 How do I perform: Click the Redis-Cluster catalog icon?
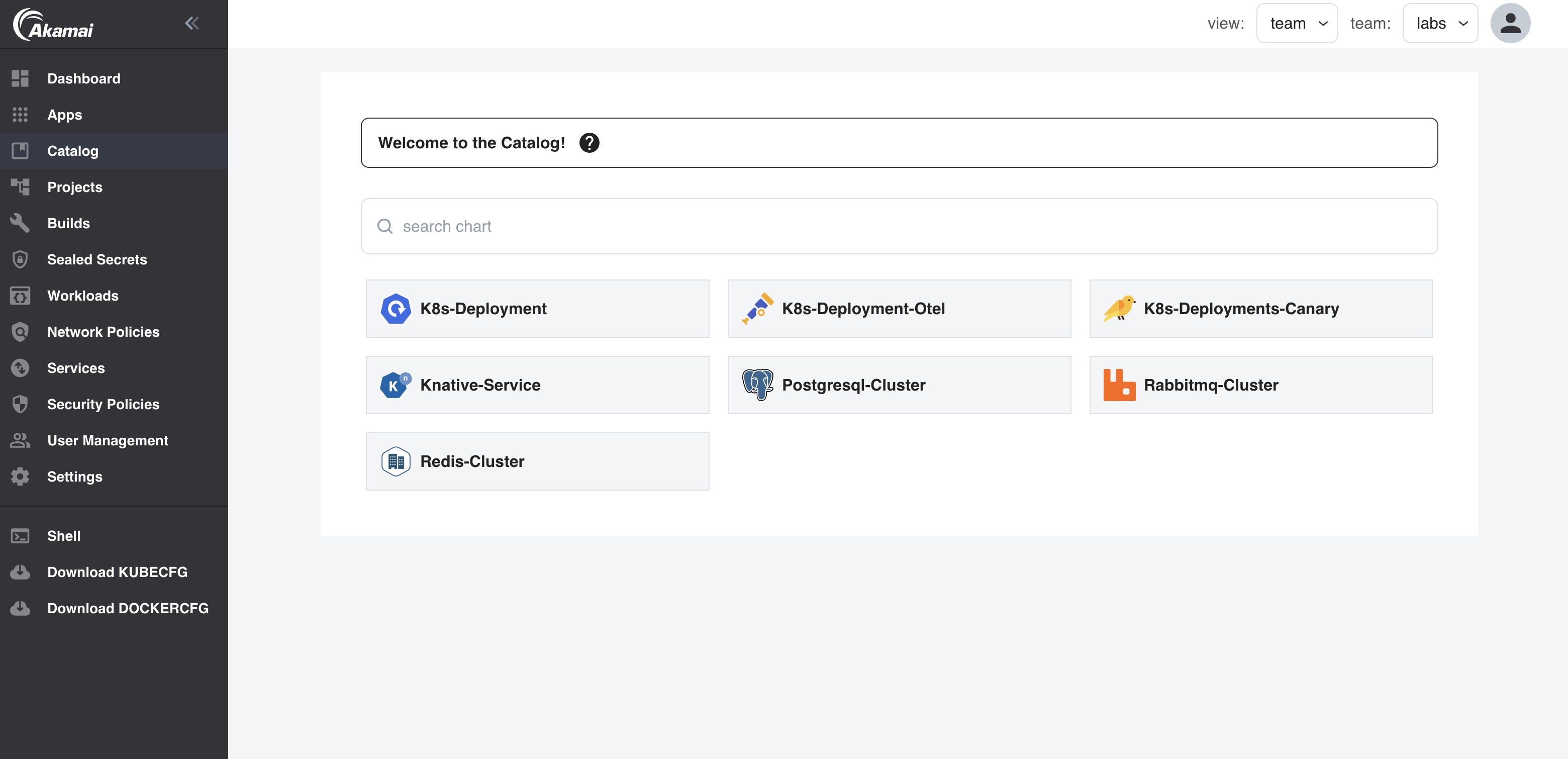395,461
